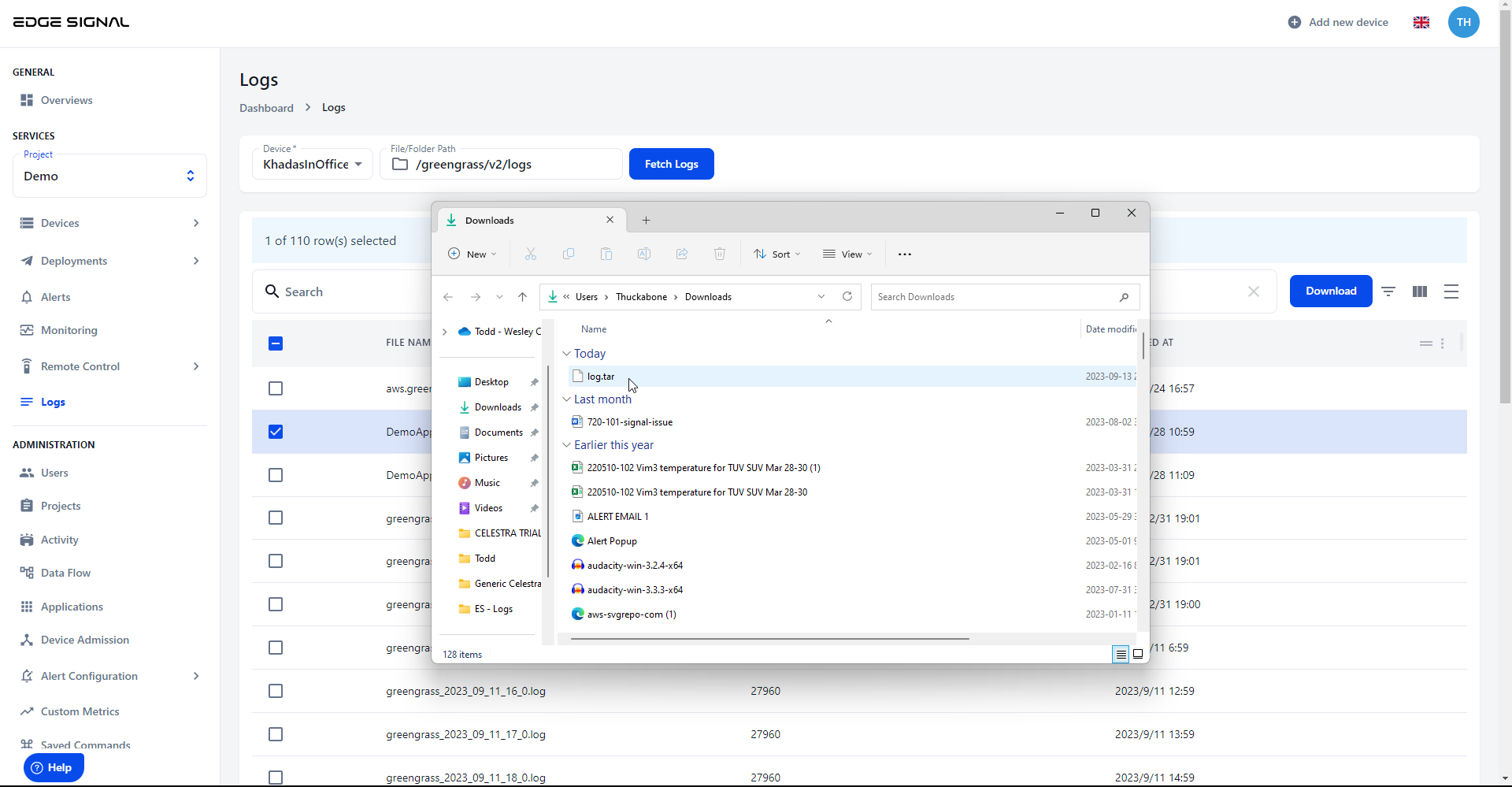Click the filter list icon beside Download

coord(1388,291)
